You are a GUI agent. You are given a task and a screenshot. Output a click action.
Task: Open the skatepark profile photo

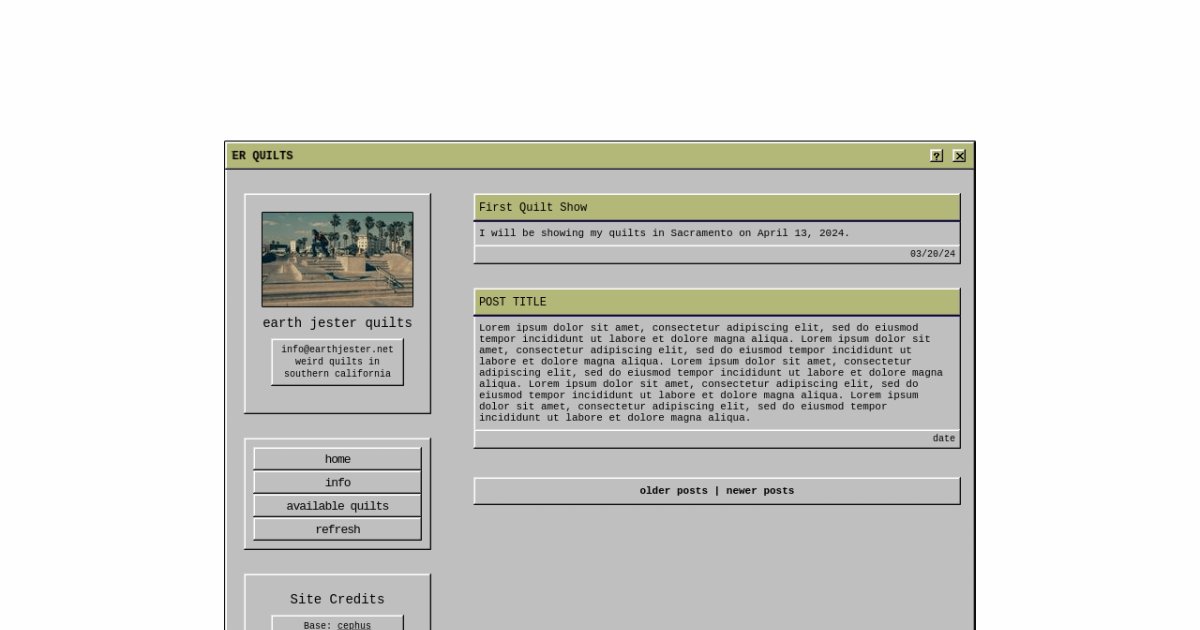pos(337,259)
